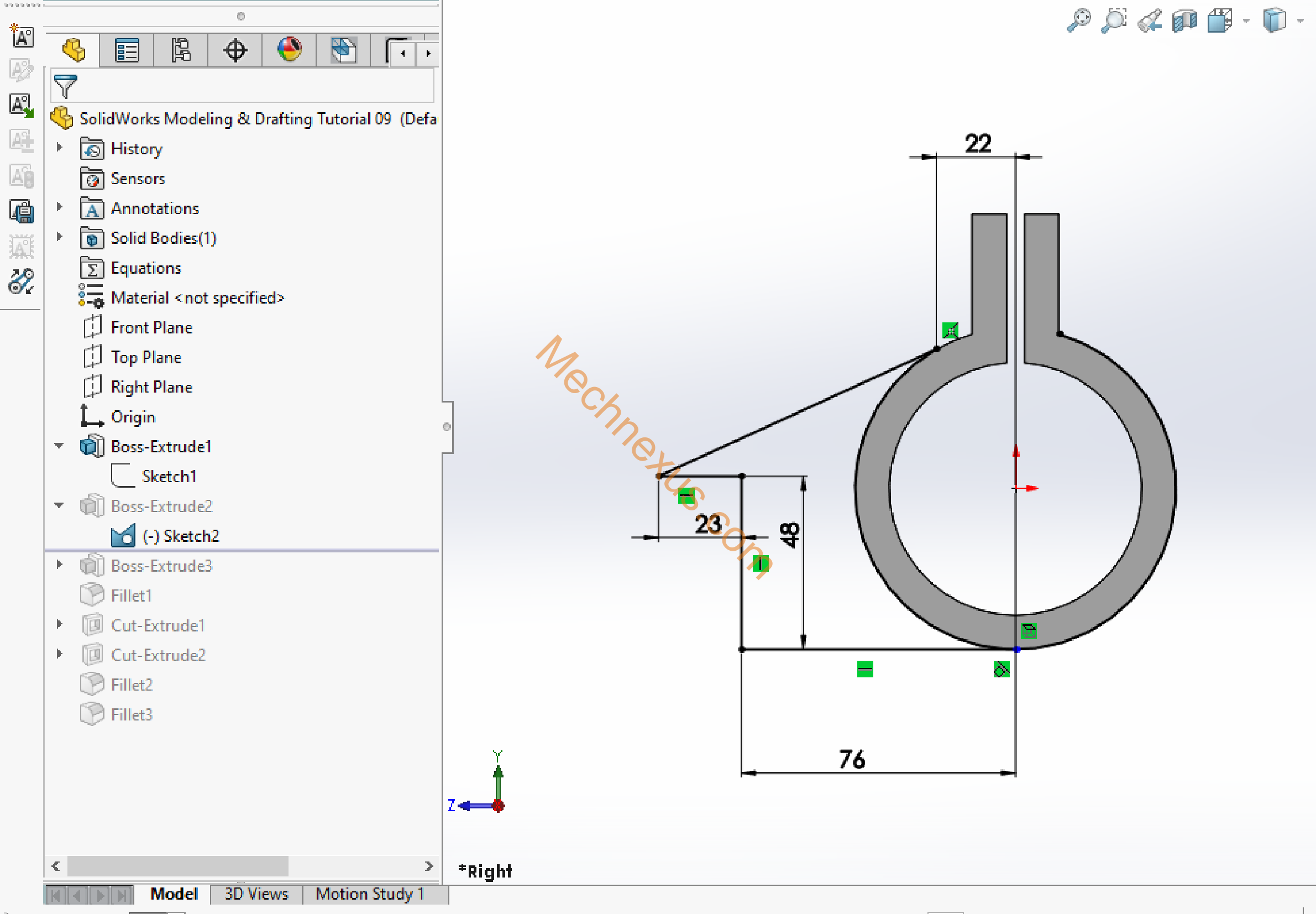Click the horizontal scrollbar in feature tree
Screen dimensions: 1316x914
(x=177, y=866)
